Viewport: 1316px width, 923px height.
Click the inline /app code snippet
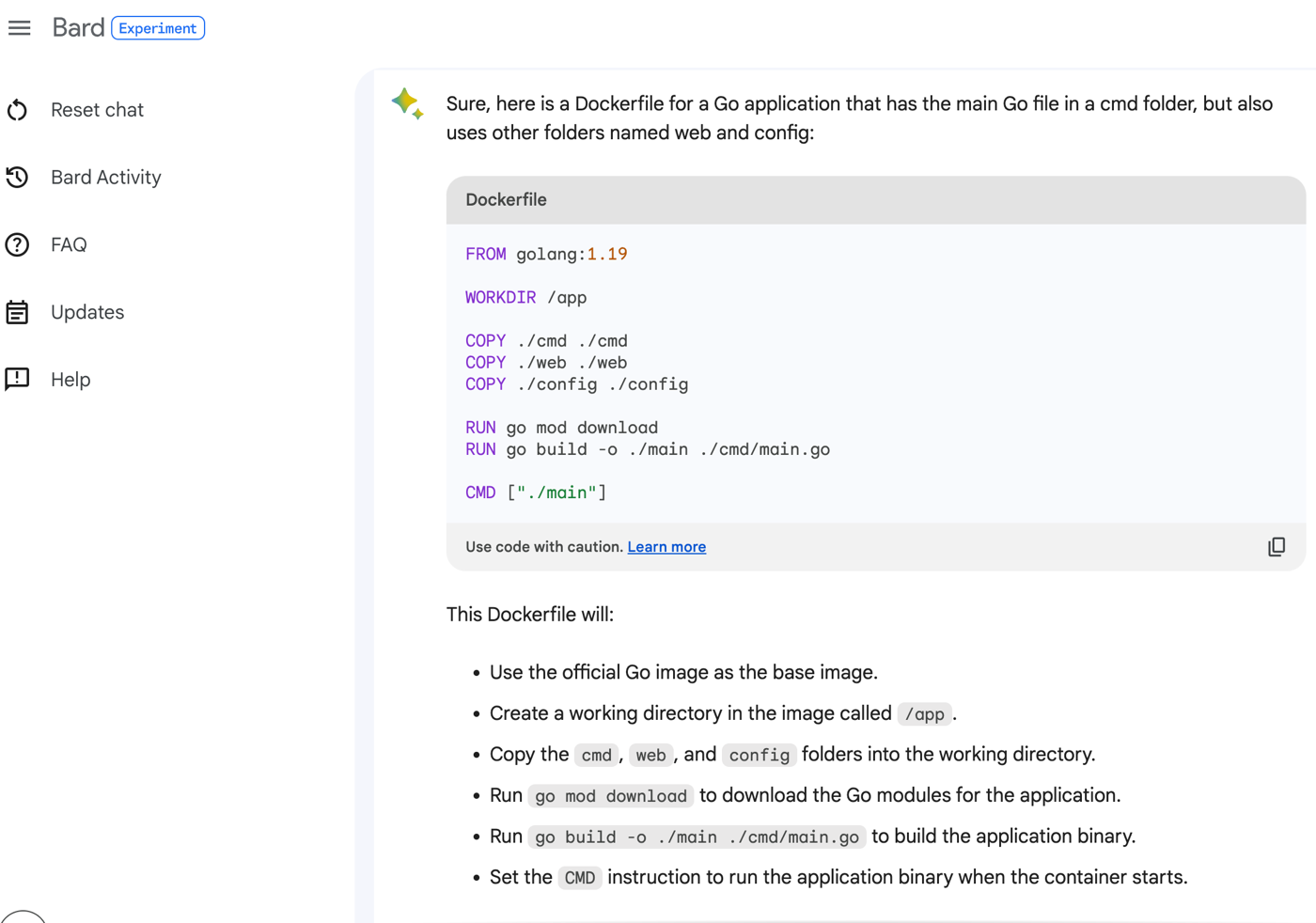924,714
